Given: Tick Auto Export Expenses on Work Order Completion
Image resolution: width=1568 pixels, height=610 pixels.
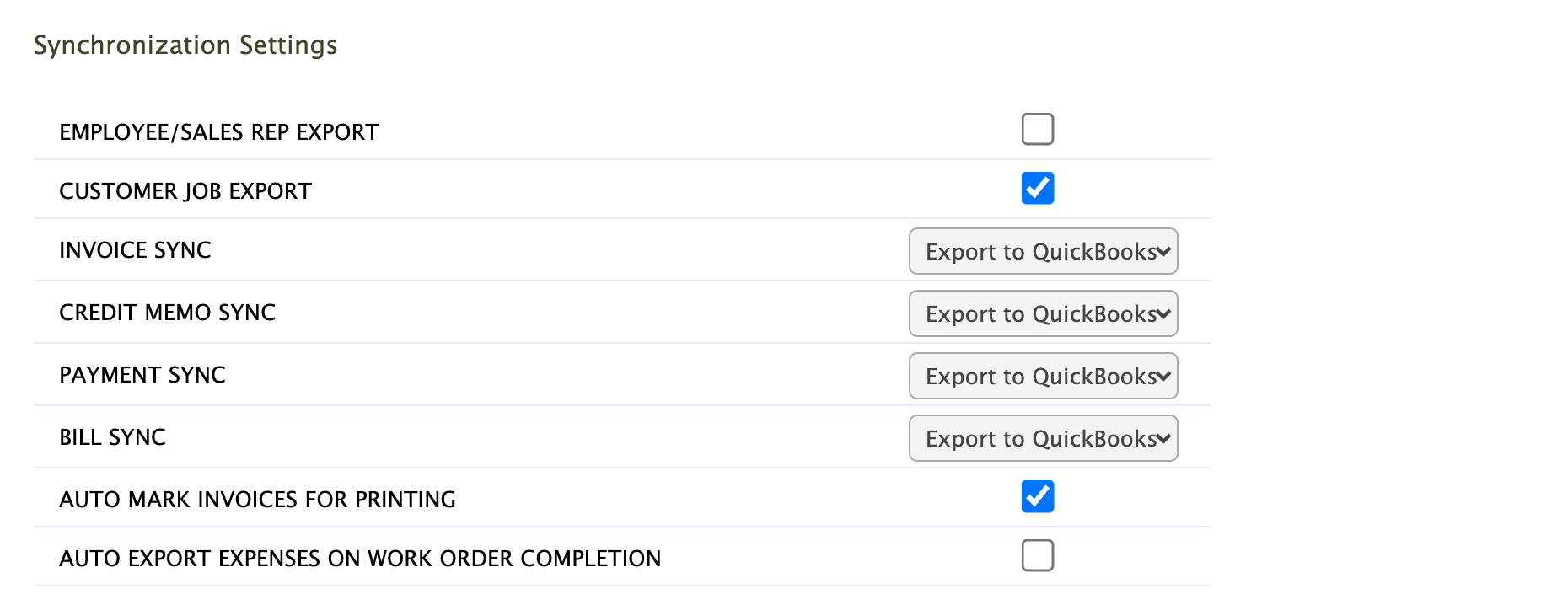Looking at the screenshot, I should [1038, 555].
